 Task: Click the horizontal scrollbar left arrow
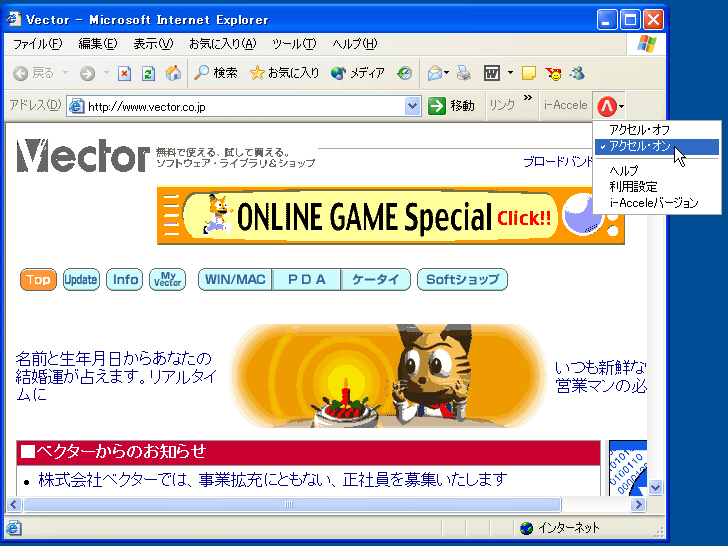(x=13, y=504)
